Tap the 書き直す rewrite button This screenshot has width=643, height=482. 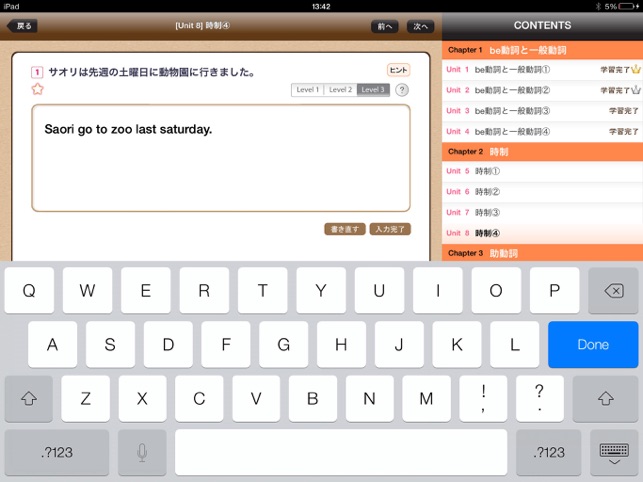point(344,229)
